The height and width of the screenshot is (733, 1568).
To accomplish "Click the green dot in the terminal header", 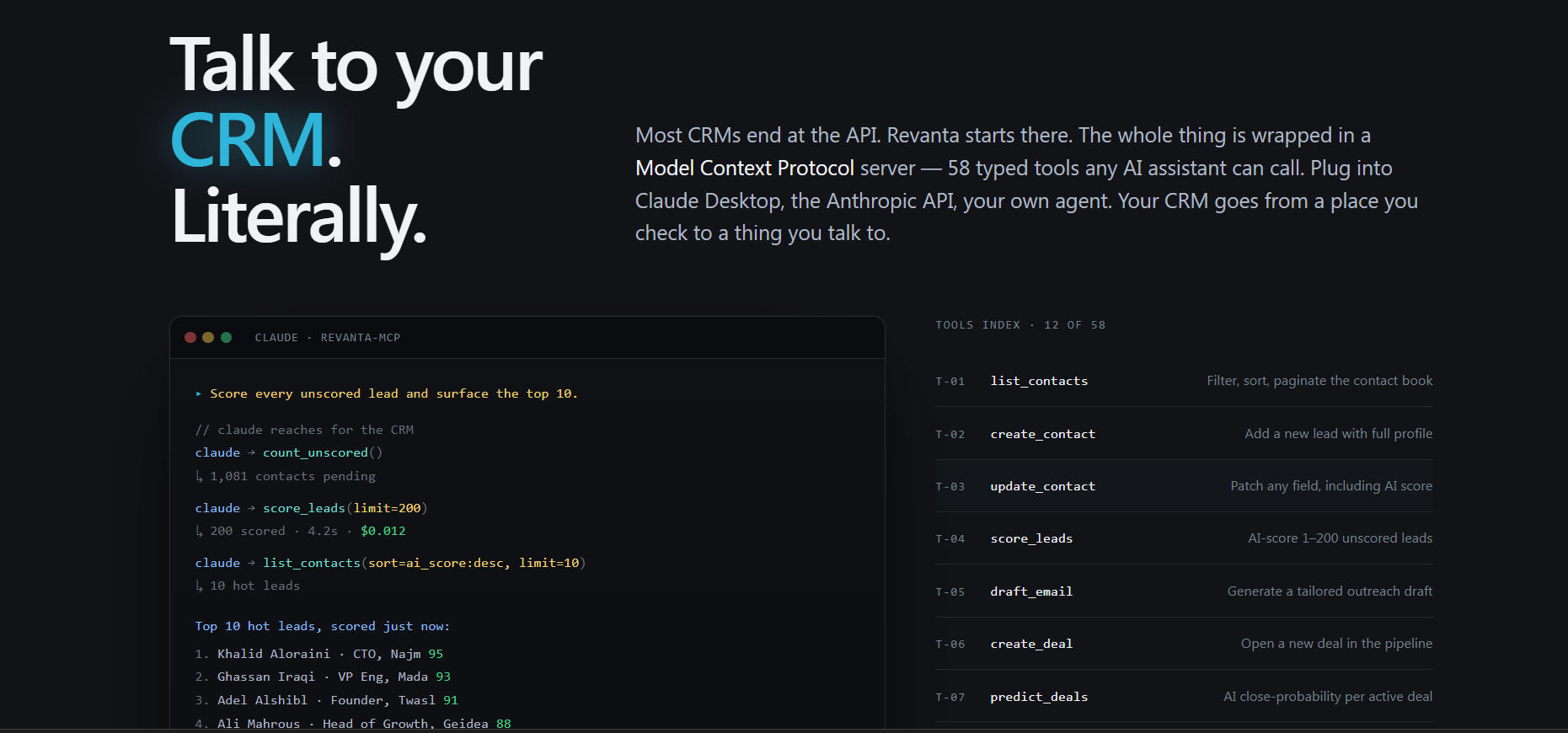I will click(226, 337).
